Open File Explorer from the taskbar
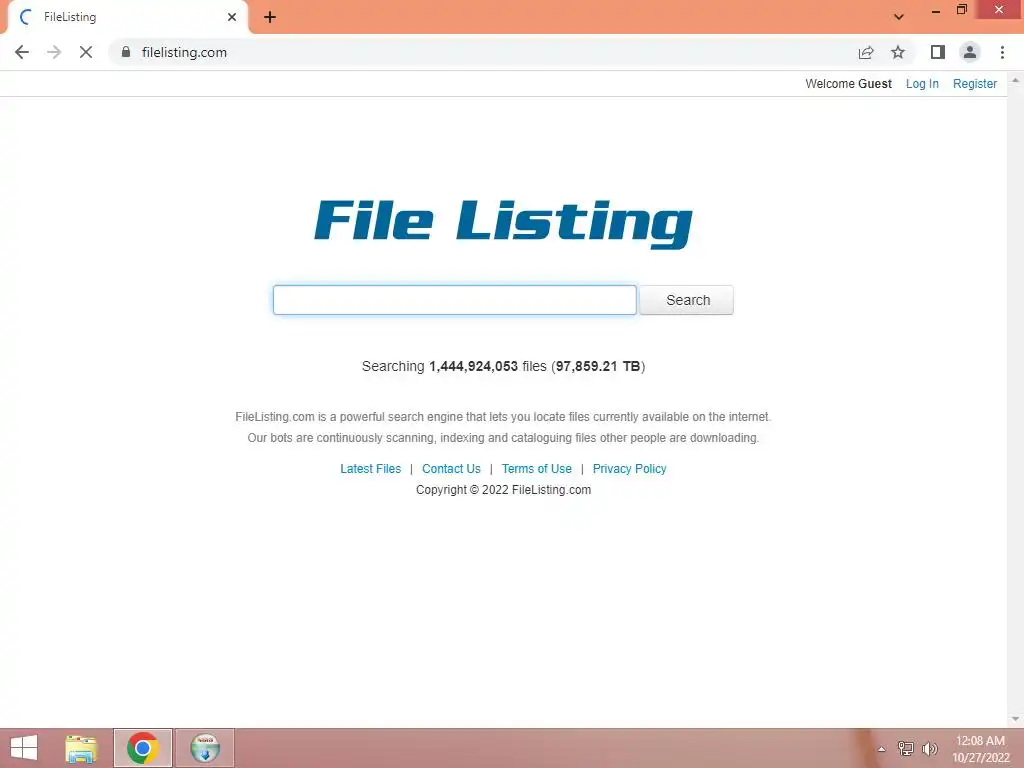1024x768 pixels. coord(81,748)
